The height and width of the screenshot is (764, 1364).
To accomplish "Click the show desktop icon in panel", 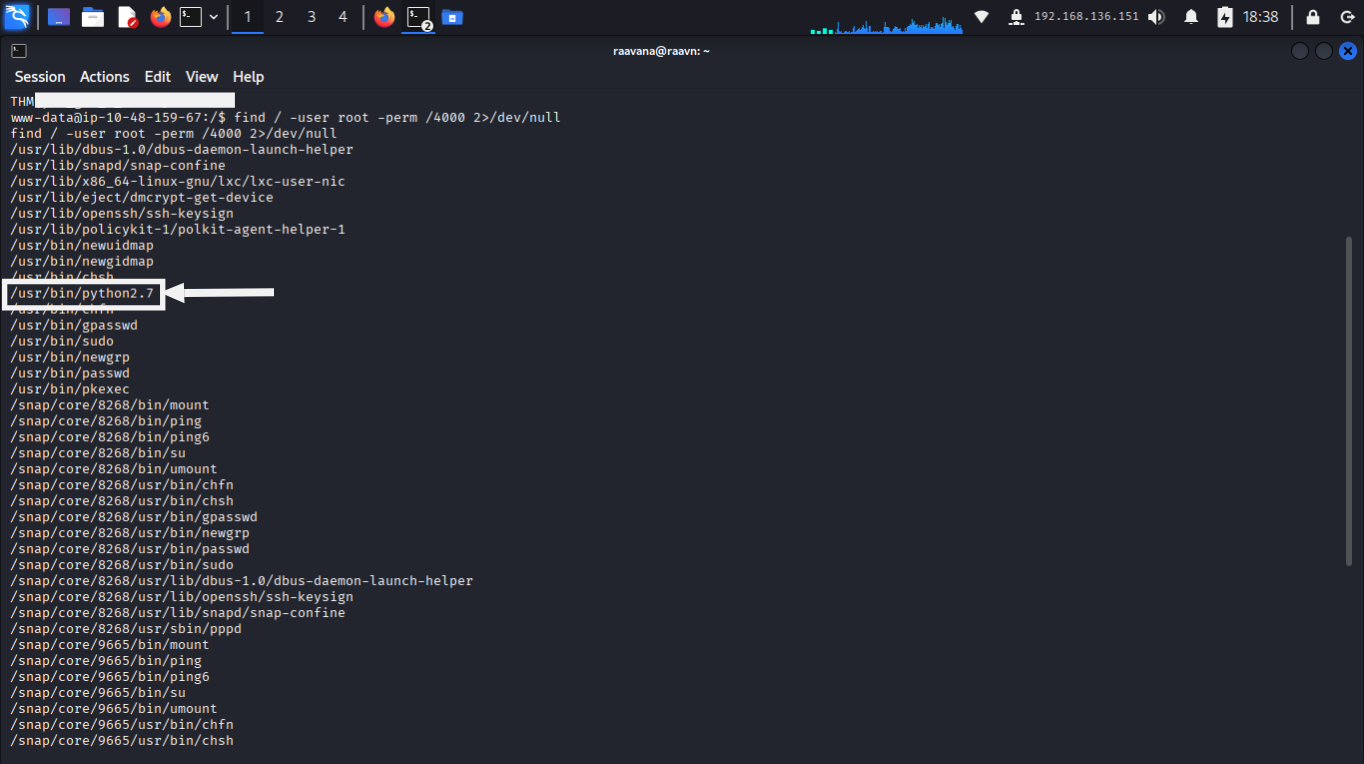I will pyautogui.click(x=59, y=17).
